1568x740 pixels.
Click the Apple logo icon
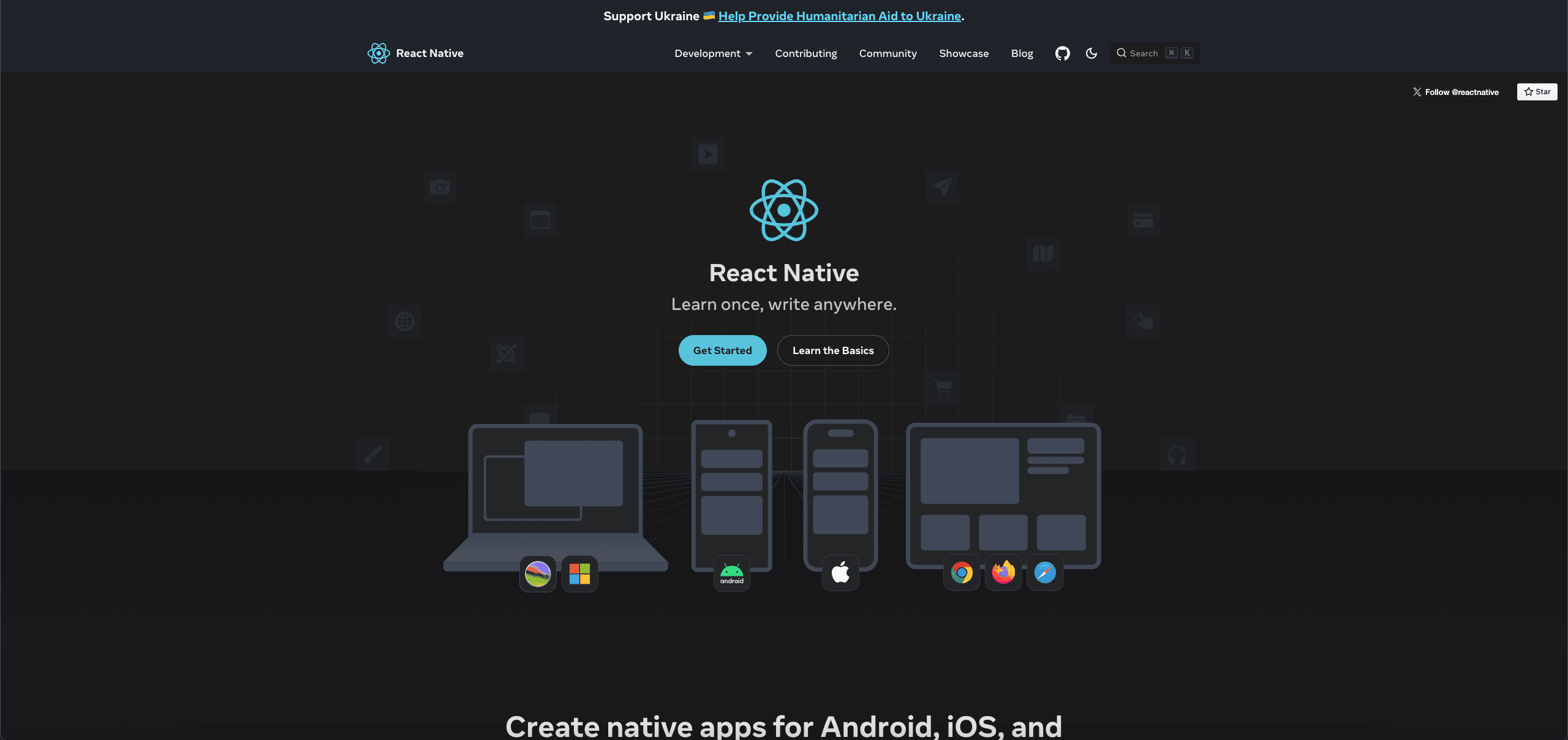[840, 573]
